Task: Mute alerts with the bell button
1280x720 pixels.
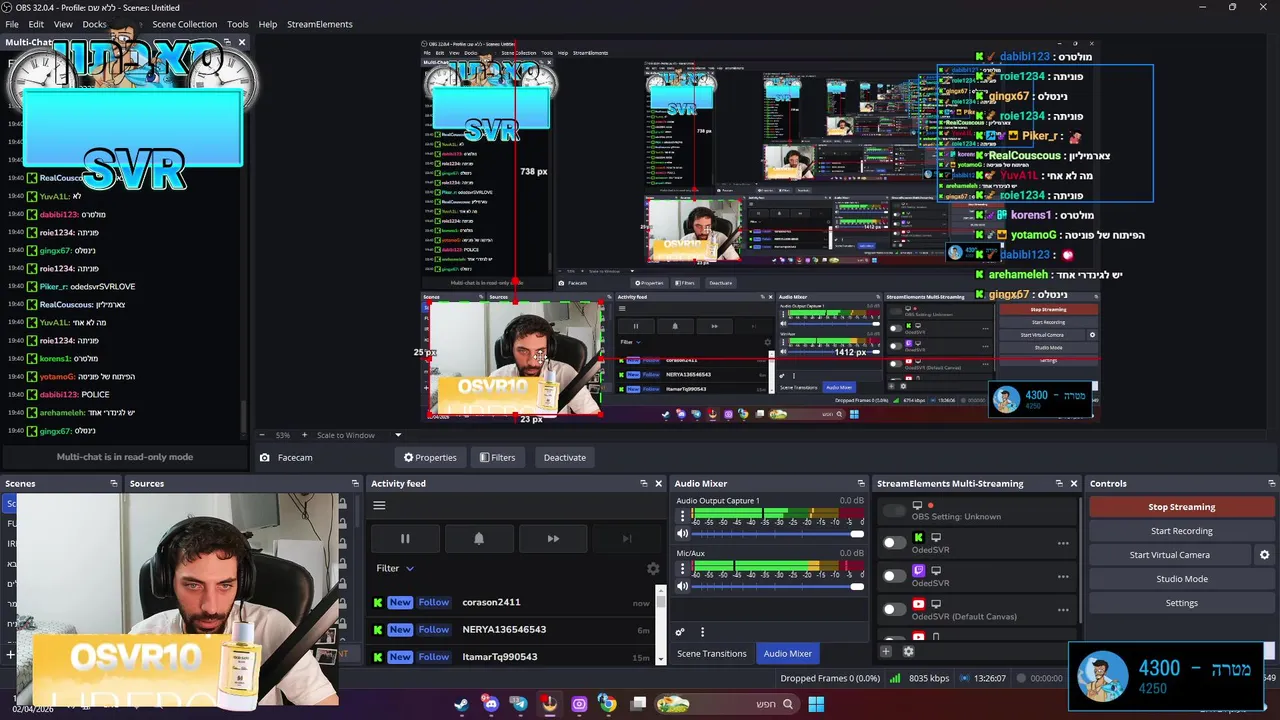Action: point(479,538)
